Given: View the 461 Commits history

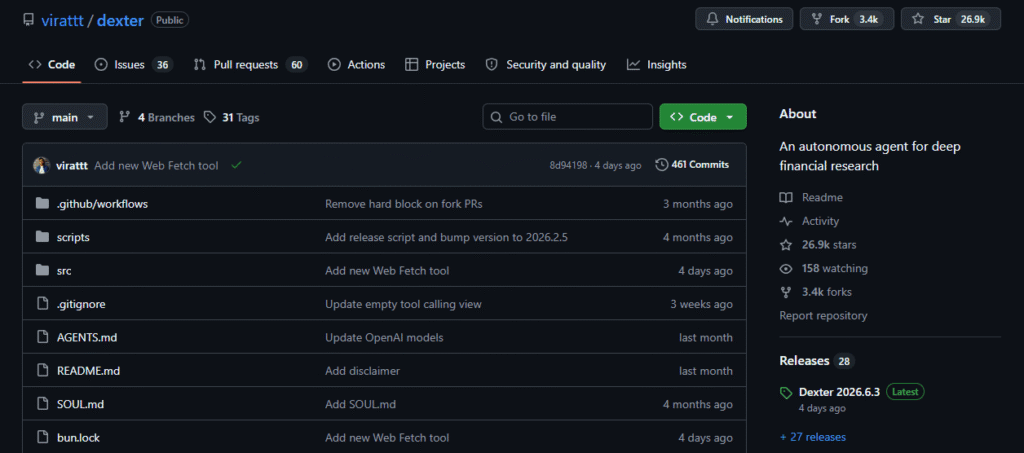Looking at the screenshot, I should (692, 164).
